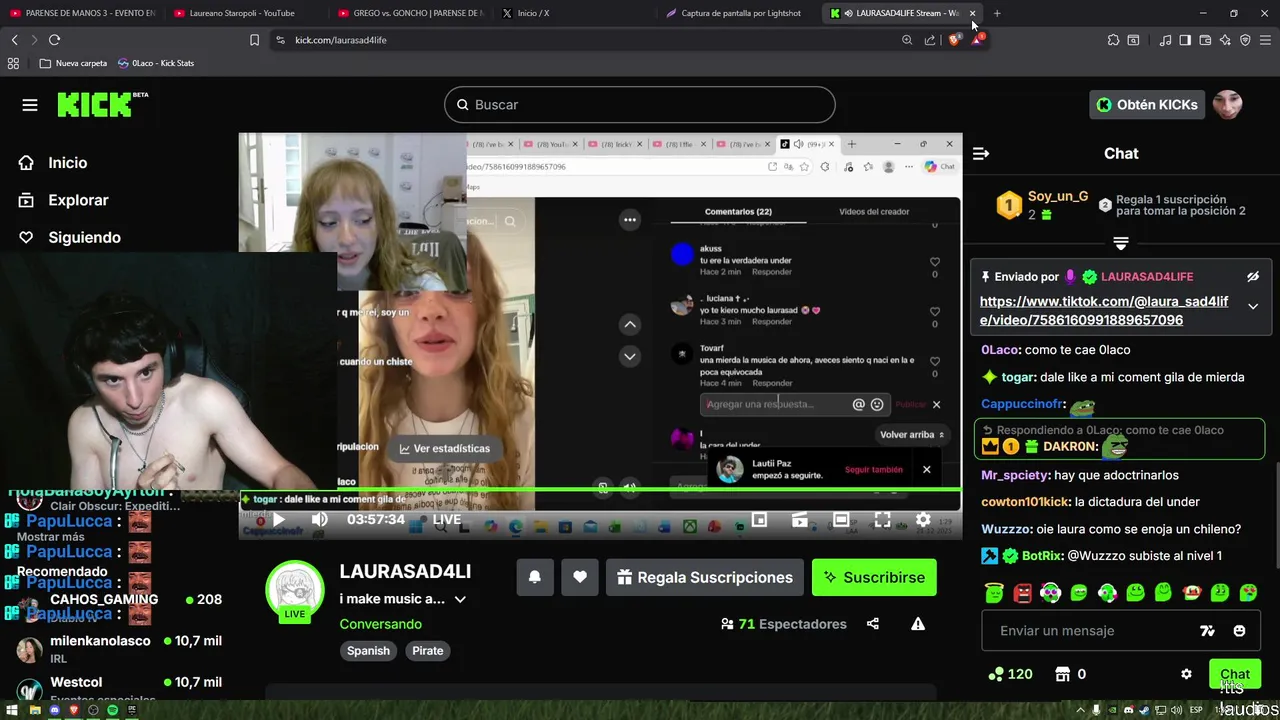Screen dimensions: 1280x720
Task: Hide the pinned message
Action: 1253,277
